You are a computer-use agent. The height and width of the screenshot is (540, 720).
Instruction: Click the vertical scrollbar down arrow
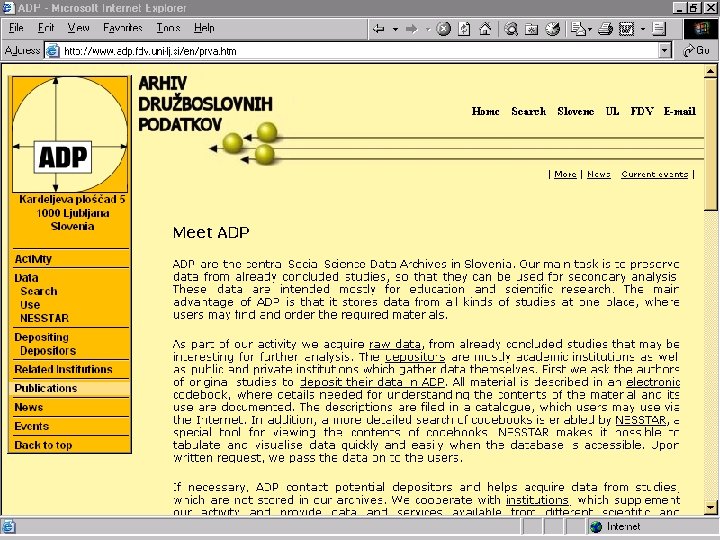[x=710, y=507]
